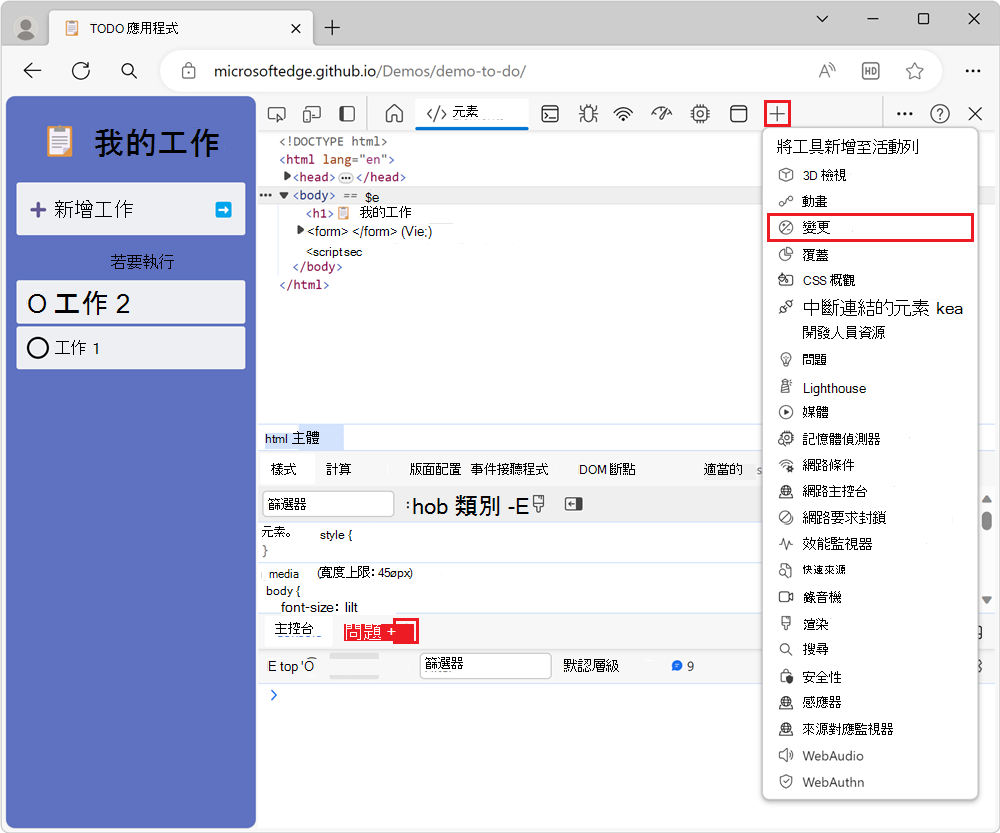Choose 媒體 in the tools menu
Screen dimensions: 1000x833
pos(870,412)
